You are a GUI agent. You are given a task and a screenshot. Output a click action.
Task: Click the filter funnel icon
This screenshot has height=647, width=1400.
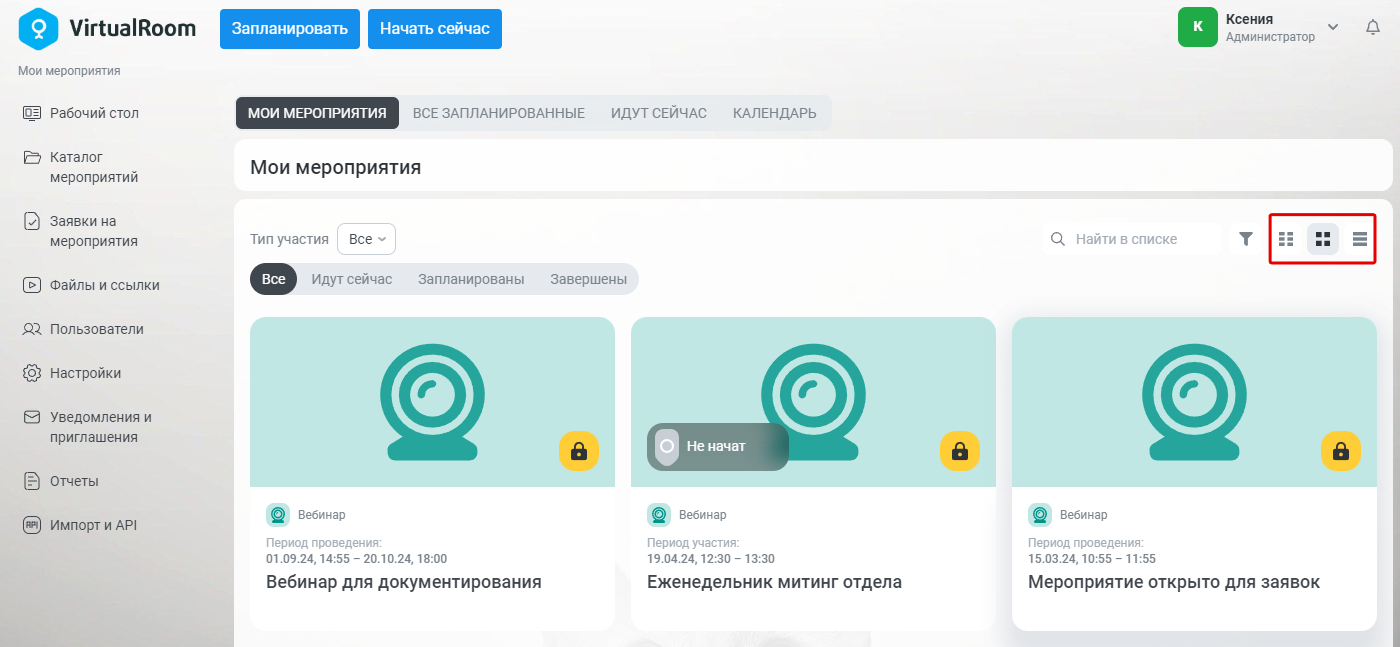tap(1246, 239)
